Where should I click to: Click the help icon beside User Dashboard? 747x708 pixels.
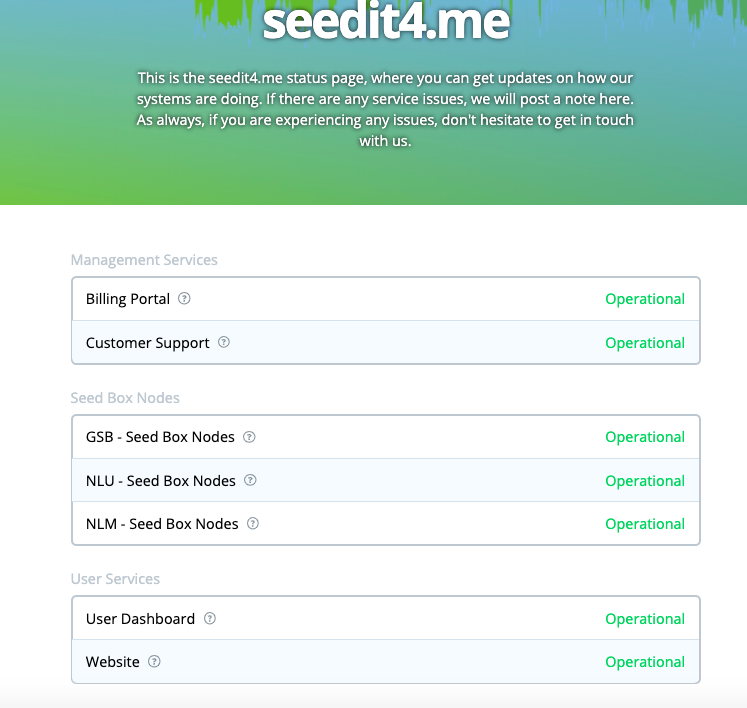[x=210, y=618]
